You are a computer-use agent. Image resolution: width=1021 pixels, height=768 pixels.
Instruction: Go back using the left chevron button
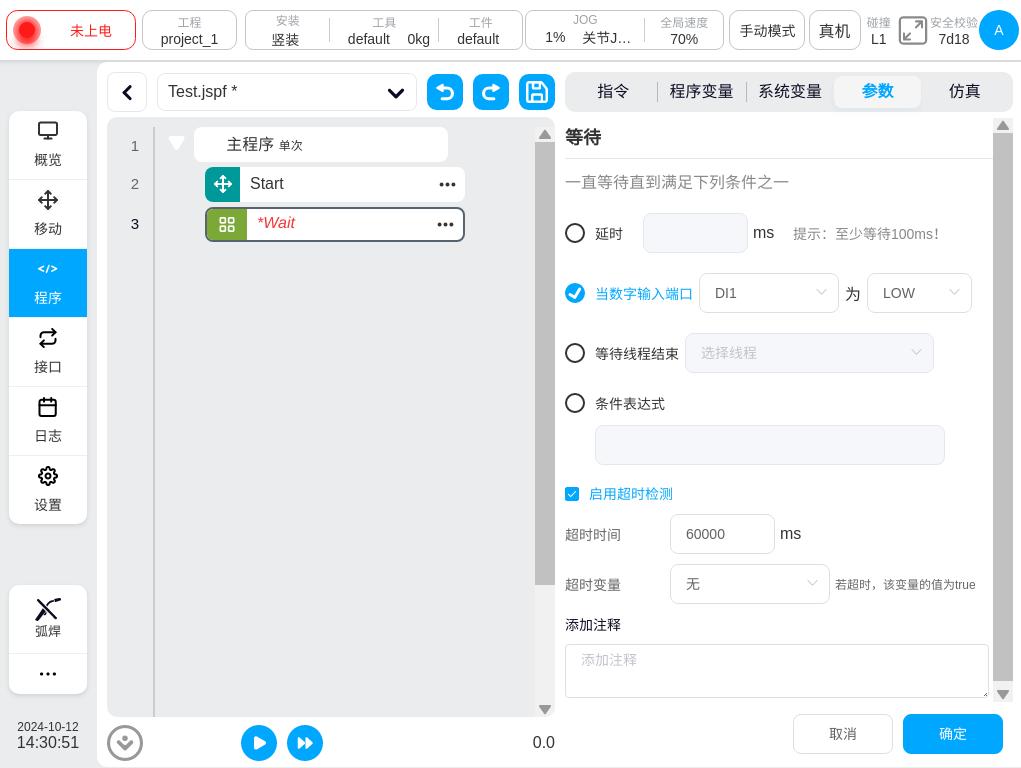127,92
